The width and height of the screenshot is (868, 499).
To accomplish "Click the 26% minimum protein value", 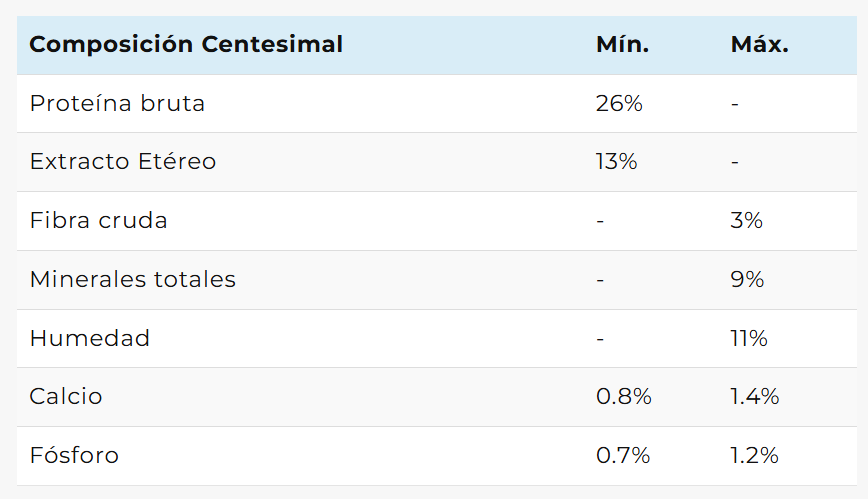I will pyautogui.click(x=619, y=103).
